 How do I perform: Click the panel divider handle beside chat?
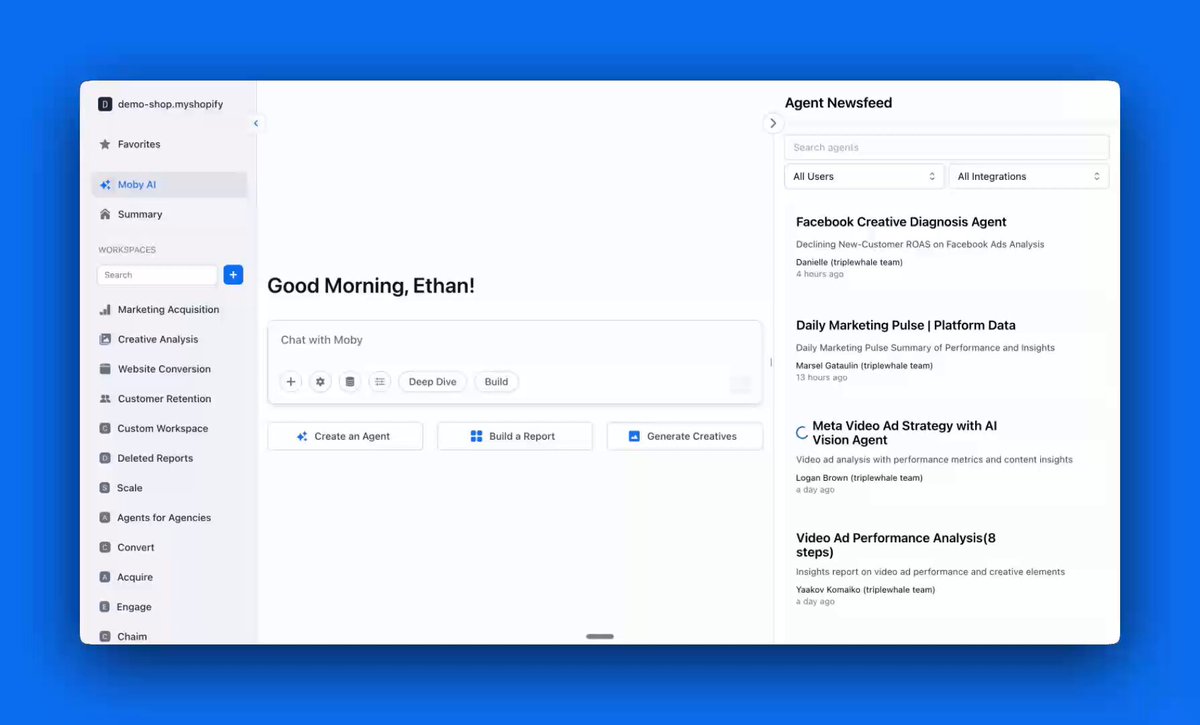[770, 362]
